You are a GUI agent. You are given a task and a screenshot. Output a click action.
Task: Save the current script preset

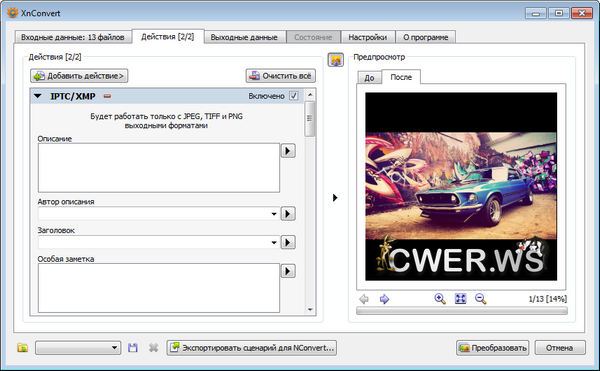(x=132, y=348)
